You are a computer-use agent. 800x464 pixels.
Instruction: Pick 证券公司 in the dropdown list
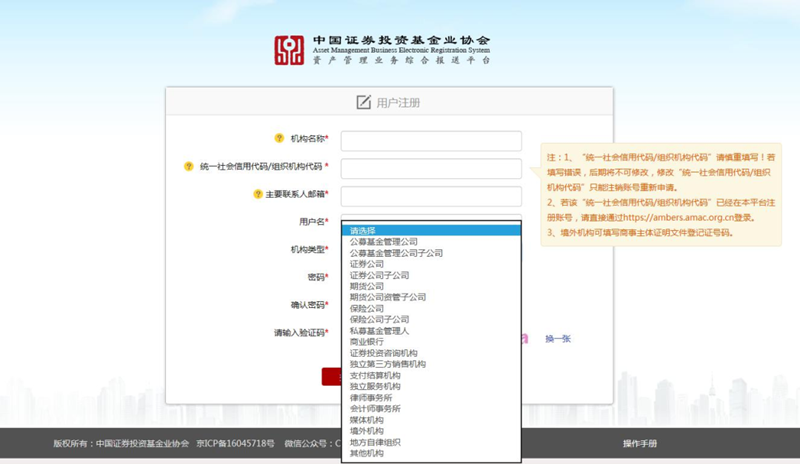pyautogui.click(x=366, y=264)
